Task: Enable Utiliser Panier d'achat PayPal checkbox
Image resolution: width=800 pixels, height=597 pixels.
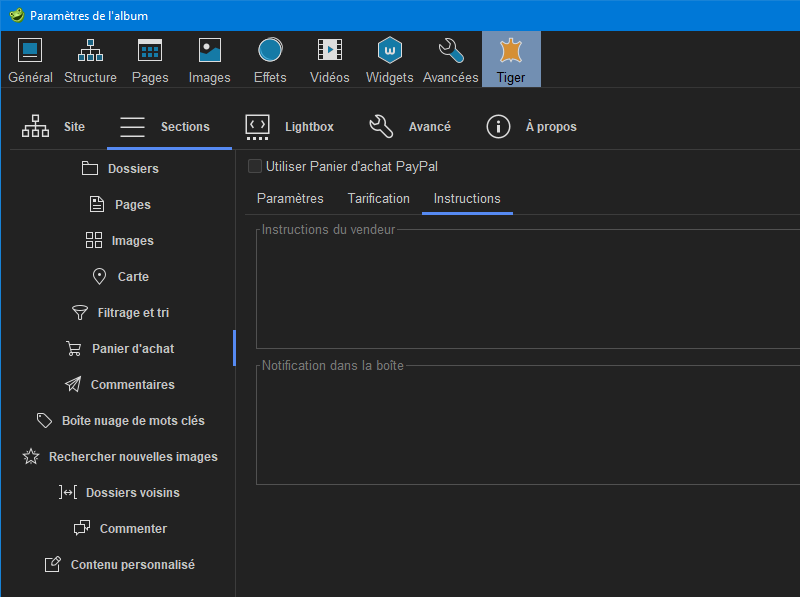Action: pyautogui.click(x=255, y=166)
